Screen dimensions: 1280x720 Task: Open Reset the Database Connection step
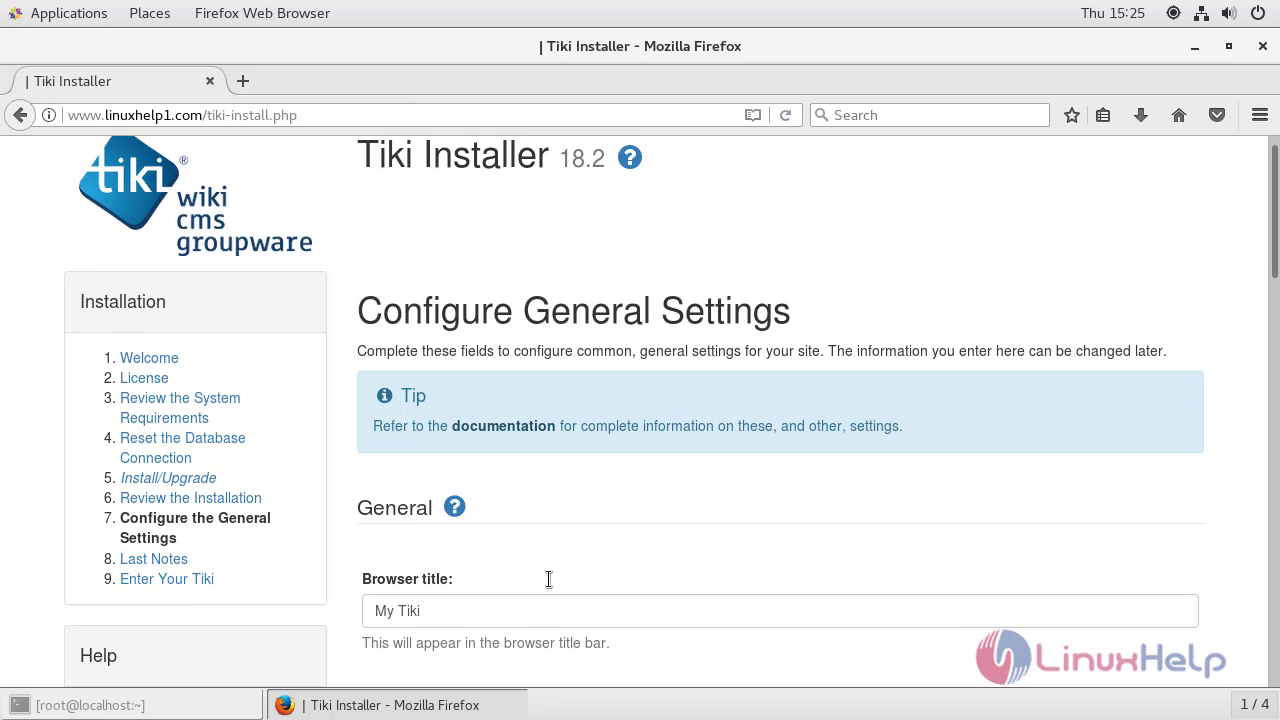(183, 448)
